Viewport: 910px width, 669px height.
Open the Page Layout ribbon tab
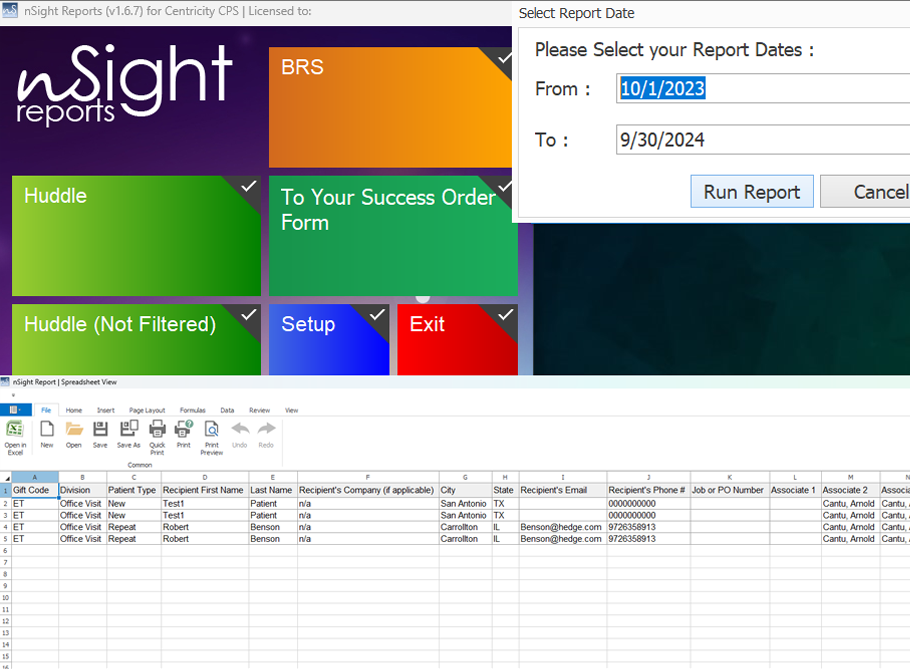click(x=147, y=410)
